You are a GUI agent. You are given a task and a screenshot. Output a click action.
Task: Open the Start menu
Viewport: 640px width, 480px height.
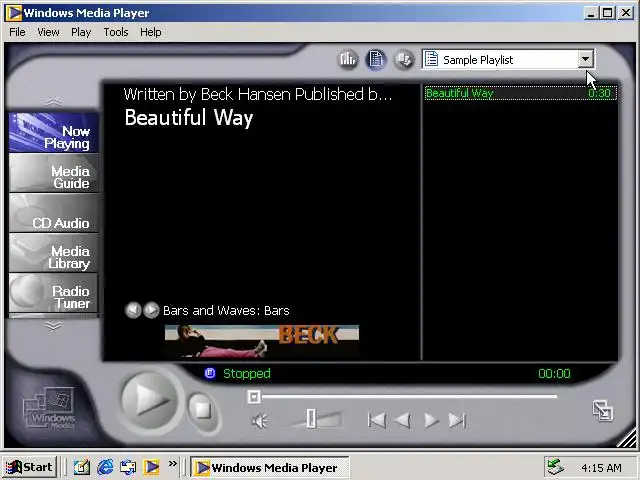pos(29,467)
